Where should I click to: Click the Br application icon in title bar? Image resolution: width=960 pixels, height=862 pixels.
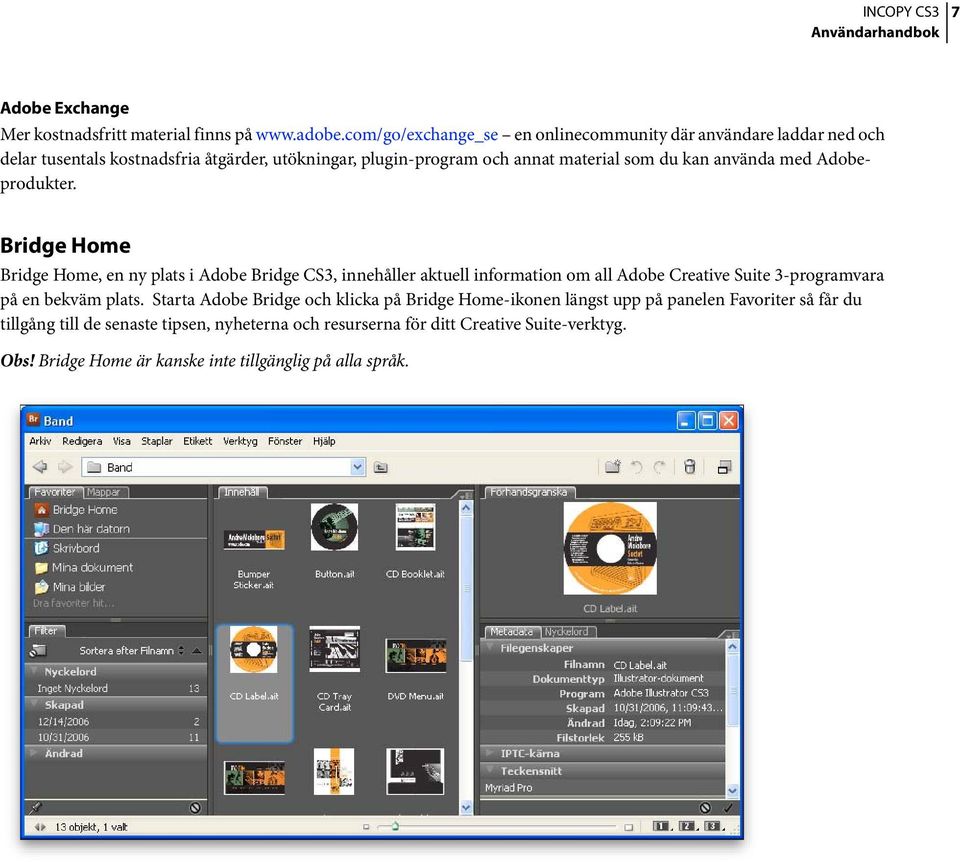coord(33,420)
